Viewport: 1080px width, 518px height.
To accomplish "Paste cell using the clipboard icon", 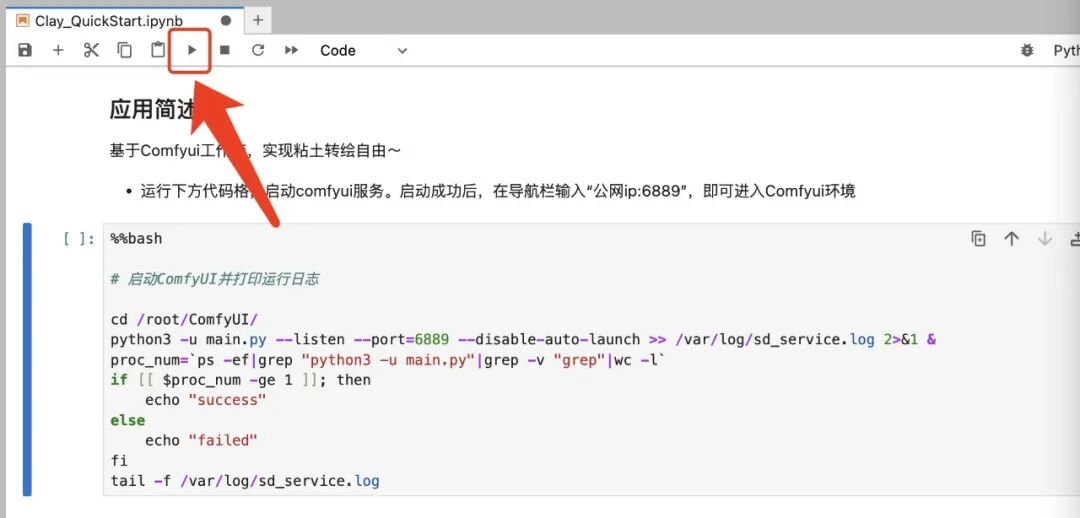I will click(x=158, y=50).
